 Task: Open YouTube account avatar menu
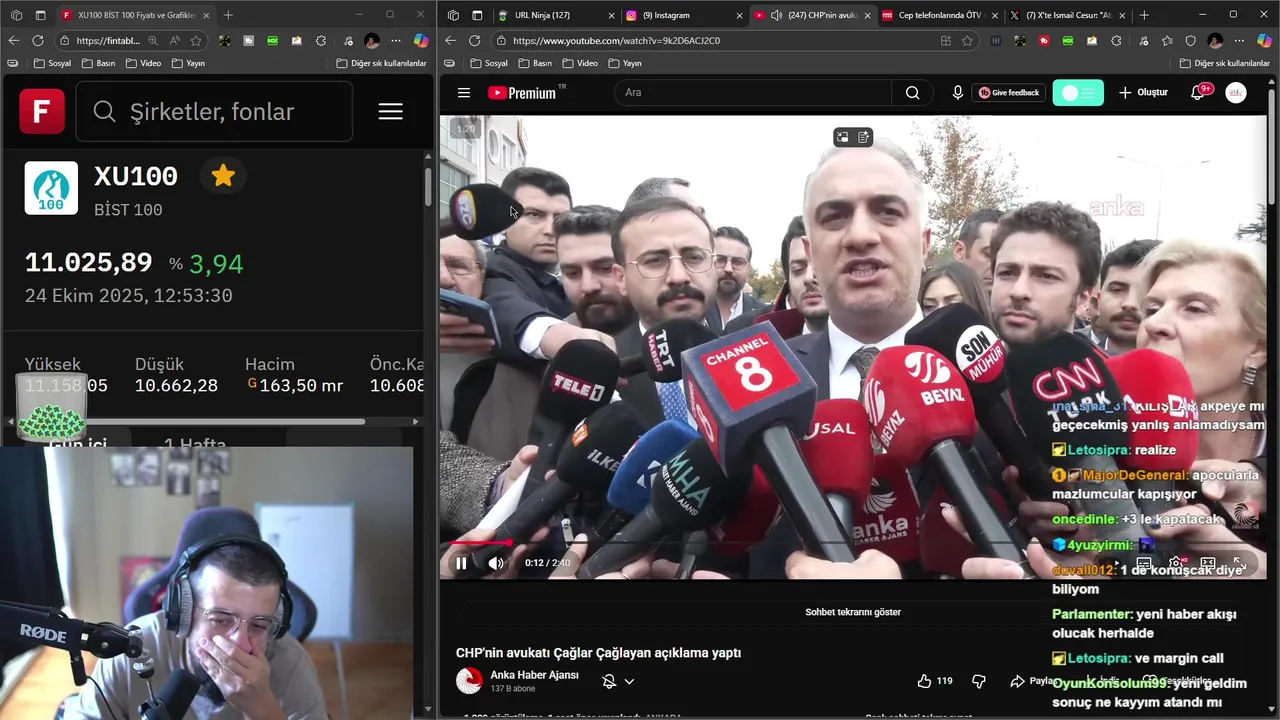(1237, 92)
